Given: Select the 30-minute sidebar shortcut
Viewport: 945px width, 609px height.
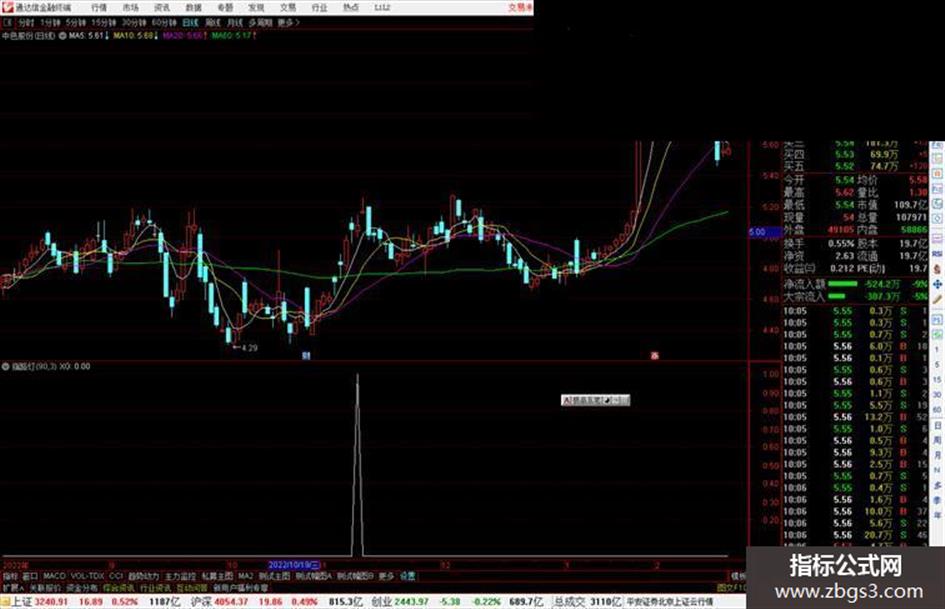Looking at the screenshot, I should (937, 394).
